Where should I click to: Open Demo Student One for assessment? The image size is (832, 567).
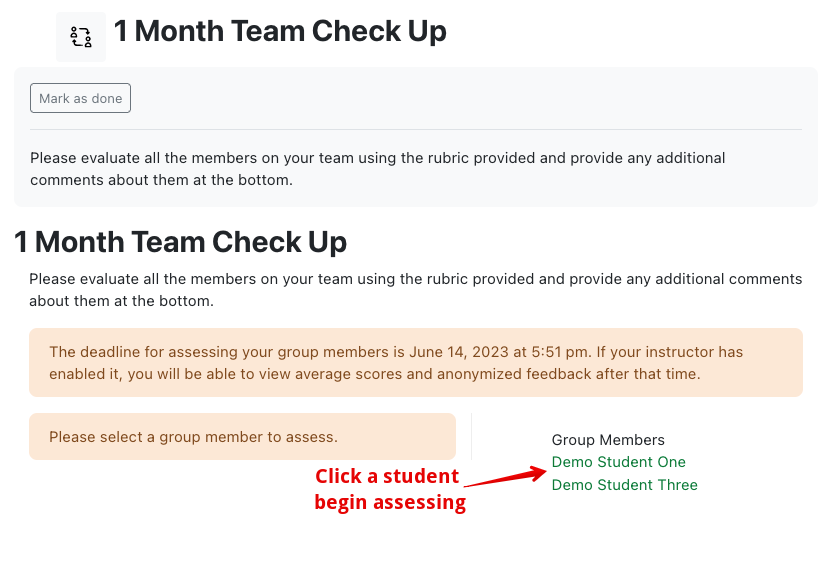click(x=618, y=462)
